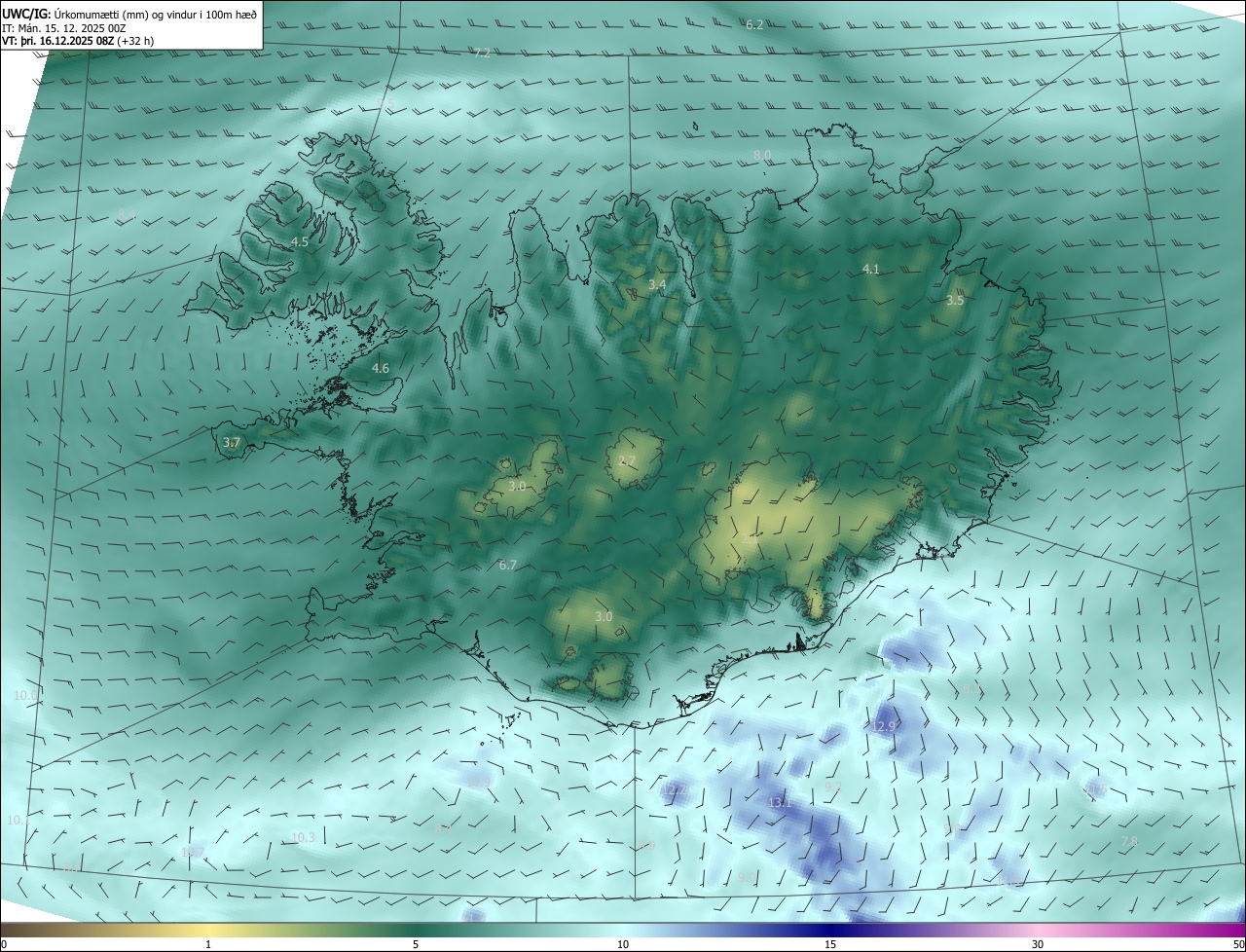Screen dimensions: 1246x952
Task: Click the 8.0 value label
Action: 762,155
